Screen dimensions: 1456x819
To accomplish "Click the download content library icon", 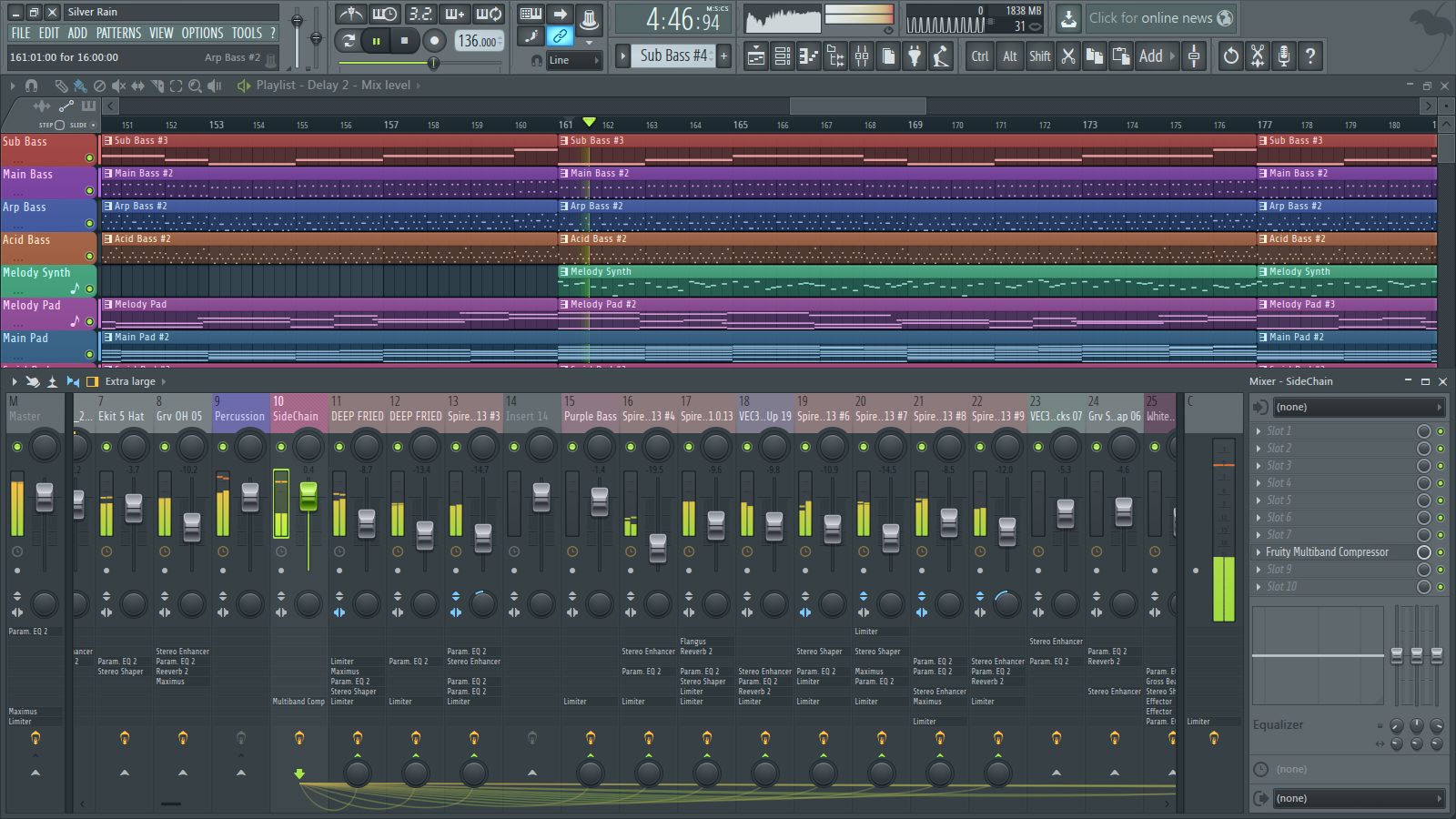I will click(1068, 18).
